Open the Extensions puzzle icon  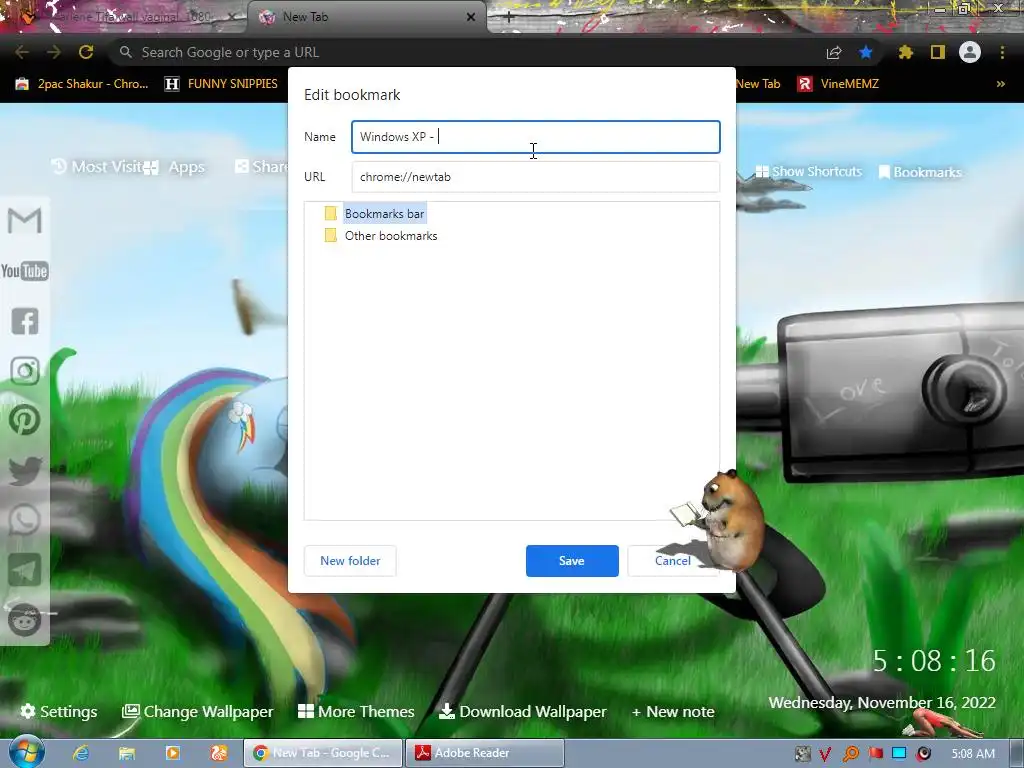click(x=905, y=52)
